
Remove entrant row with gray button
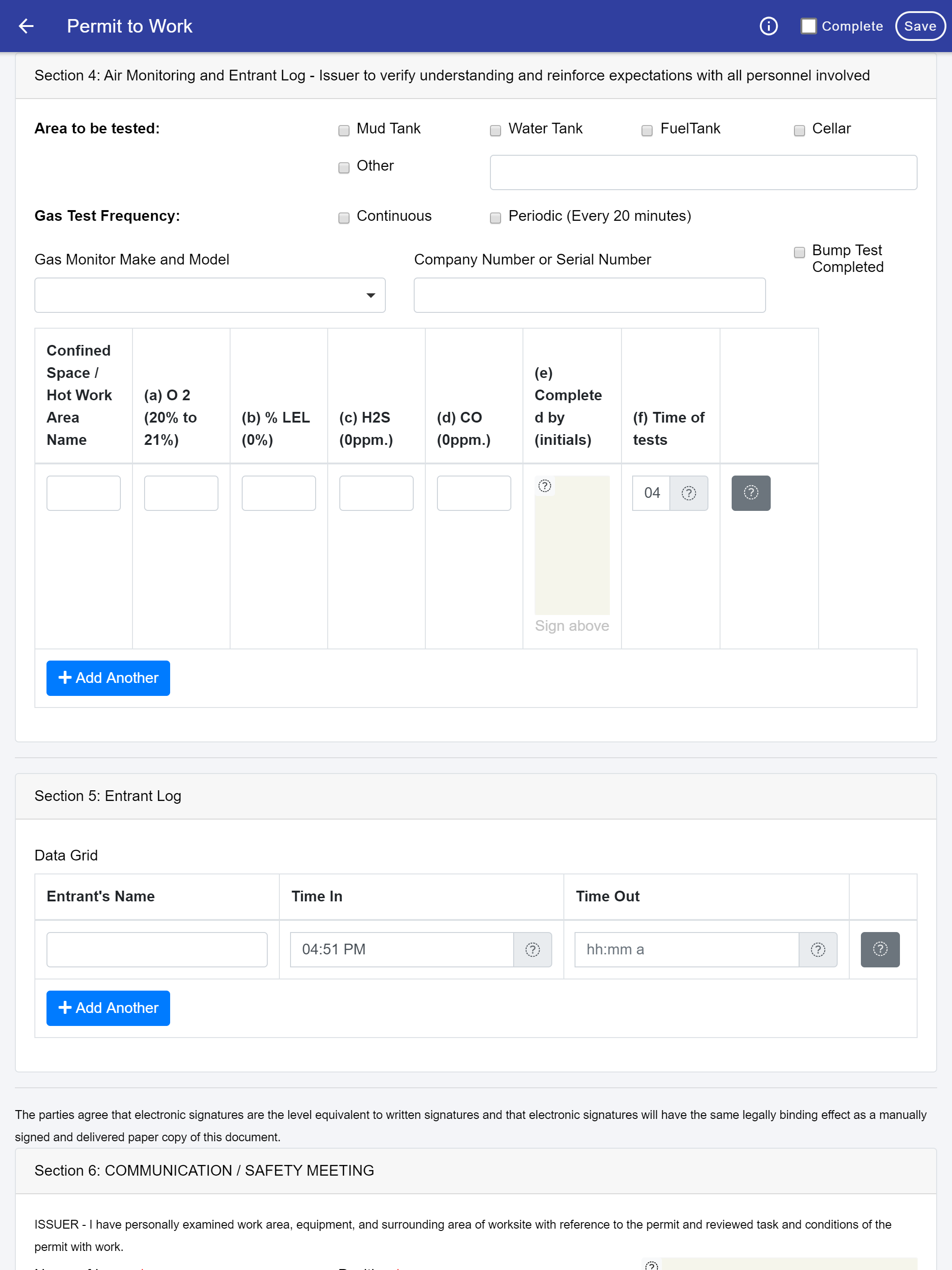[879, 949]
